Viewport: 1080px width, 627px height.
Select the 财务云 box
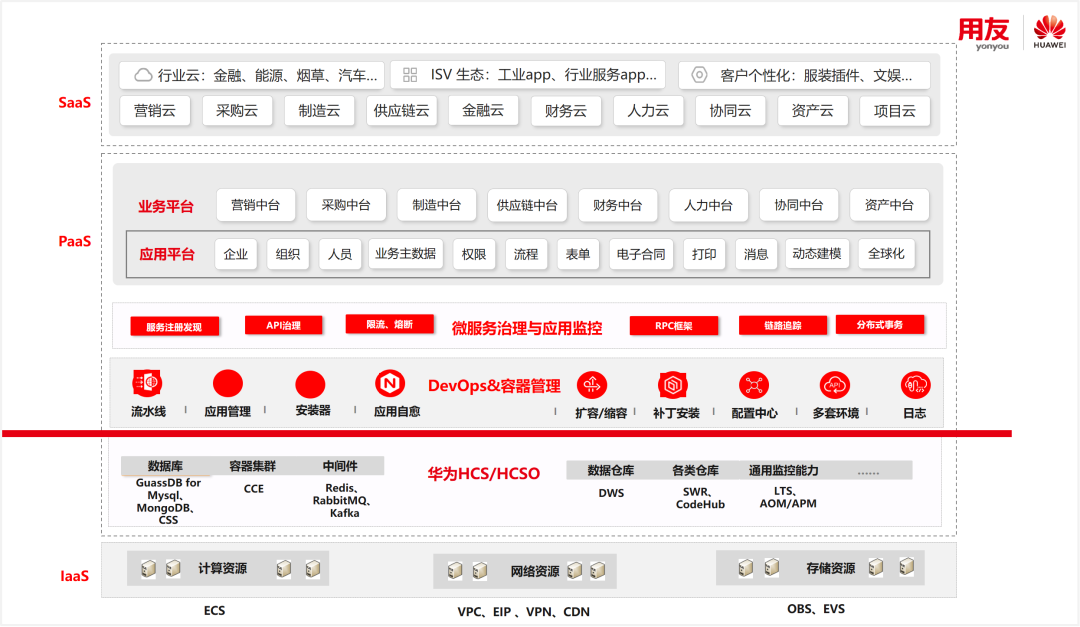(566, 111)
